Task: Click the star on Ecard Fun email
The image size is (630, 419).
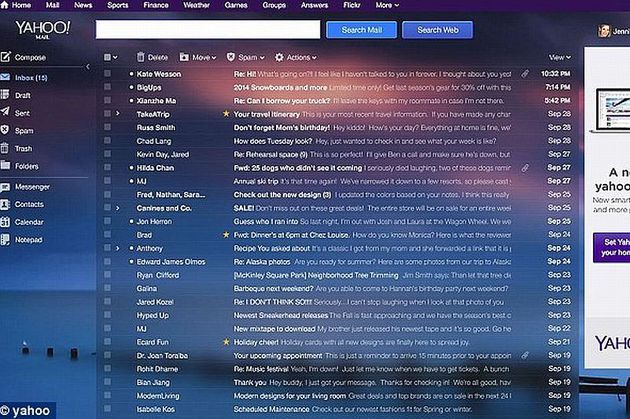Action: [x=226, y=341]
